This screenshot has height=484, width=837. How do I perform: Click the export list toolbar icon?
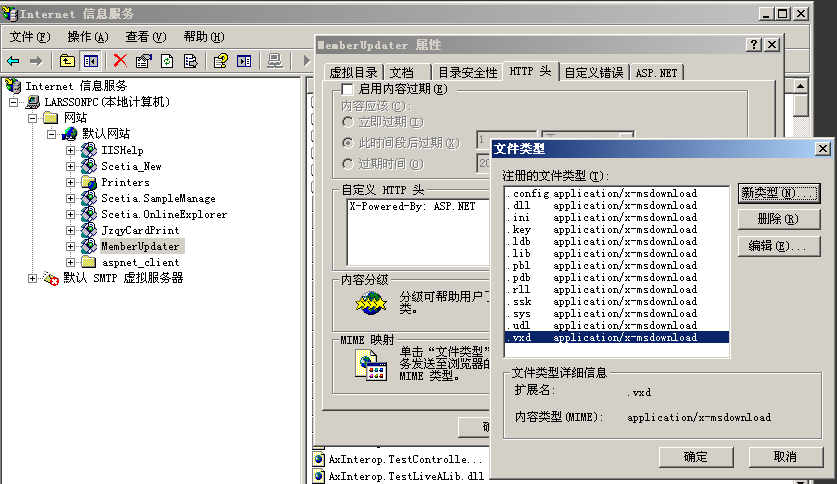(190, 61)
